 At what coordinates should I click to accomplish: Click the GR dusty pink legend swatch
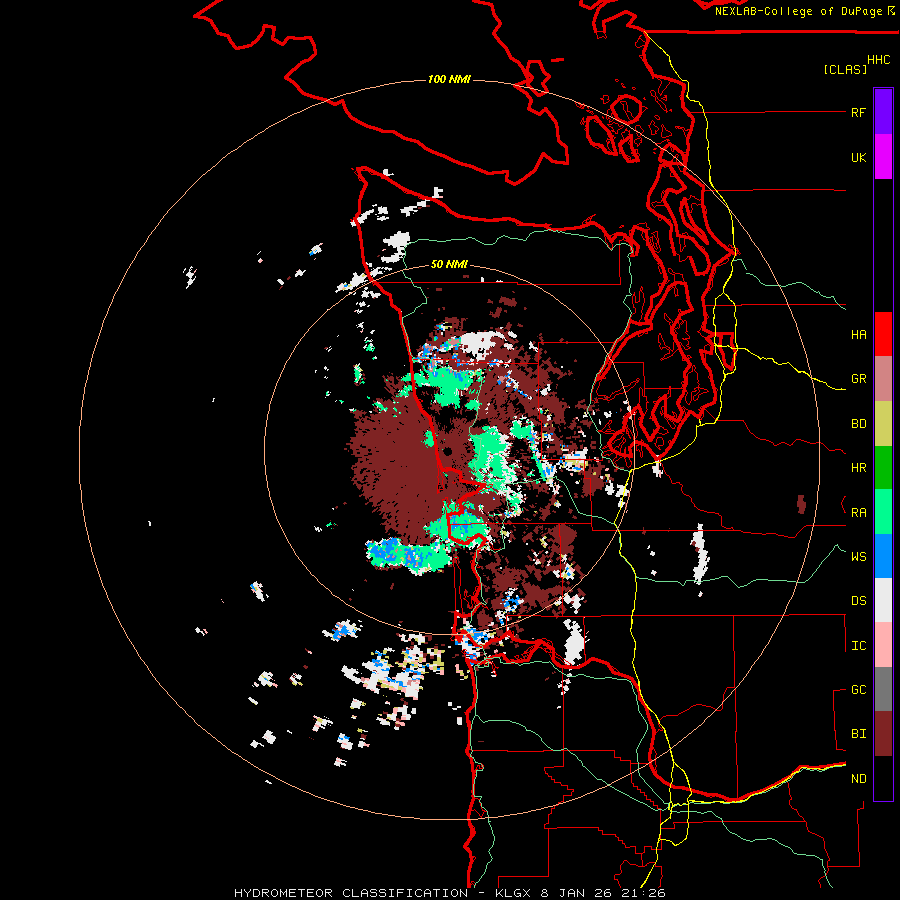tap(883, 379)
